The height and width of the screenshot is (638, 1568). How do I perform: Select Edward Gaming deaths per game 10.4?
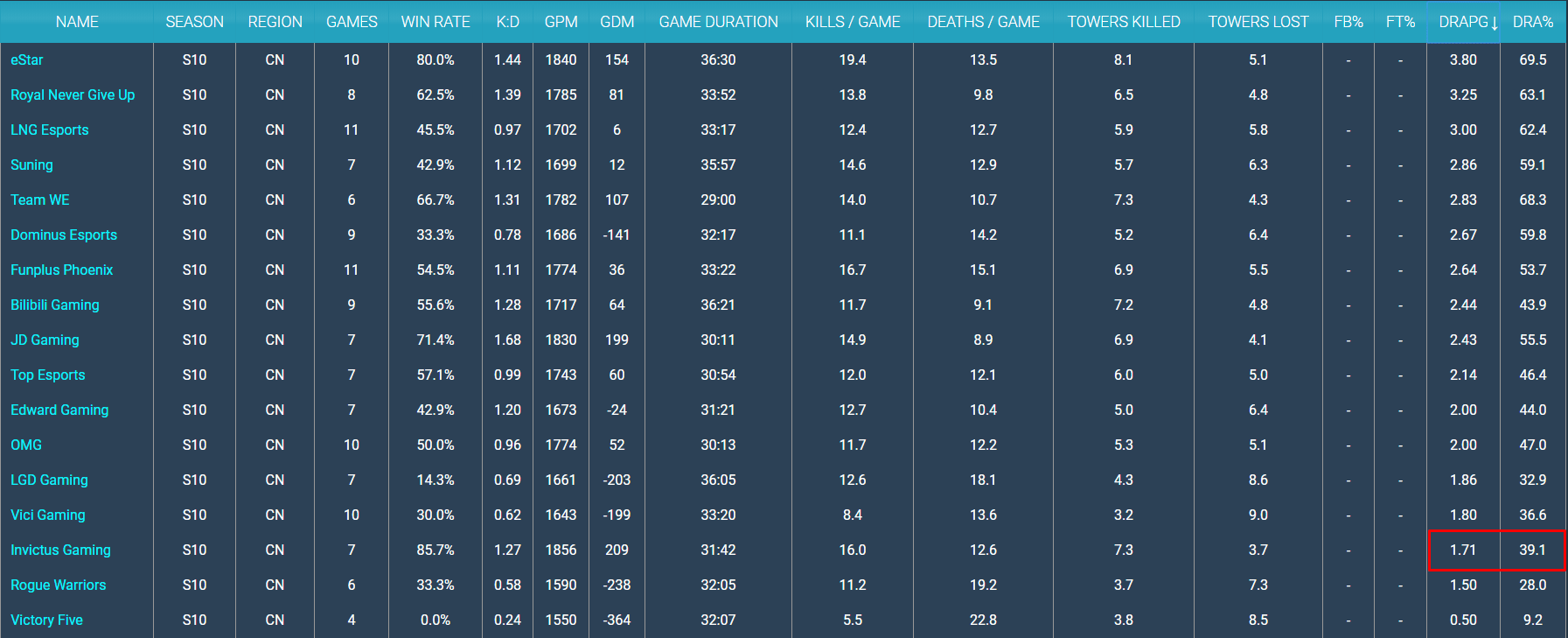coord(983,410)
